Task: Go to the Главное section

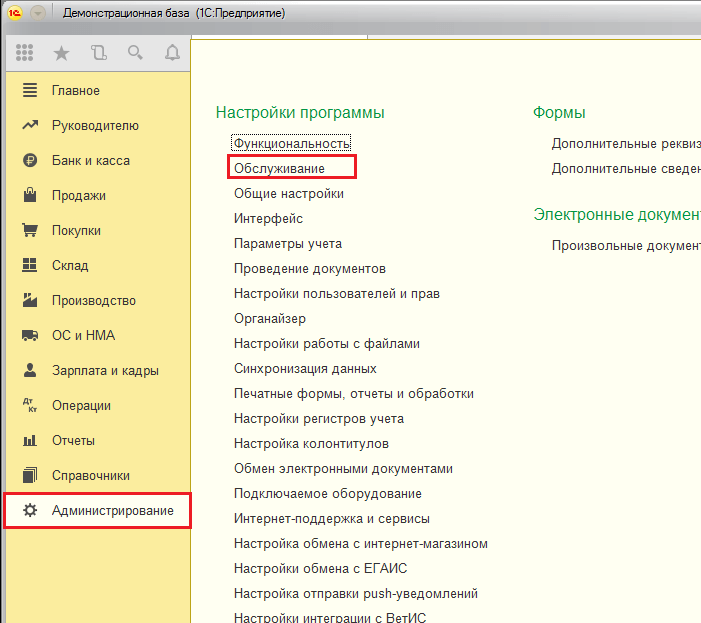Action: pos(76,91)
